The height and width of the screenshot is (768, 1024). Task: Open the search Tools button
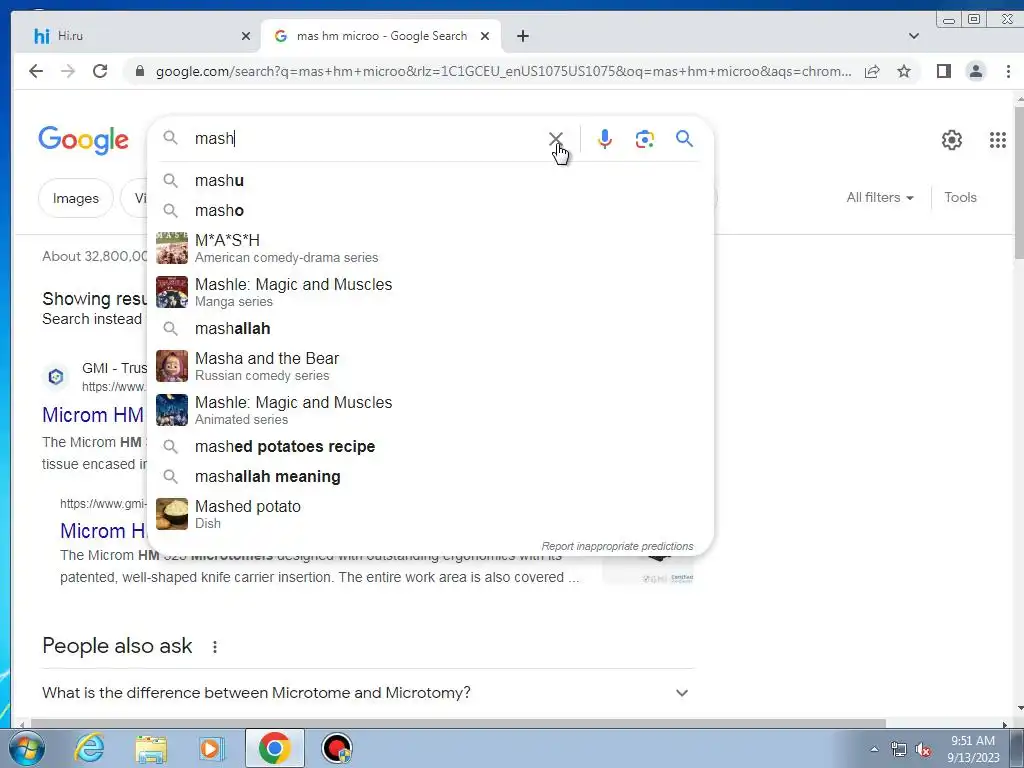point(960,197)
